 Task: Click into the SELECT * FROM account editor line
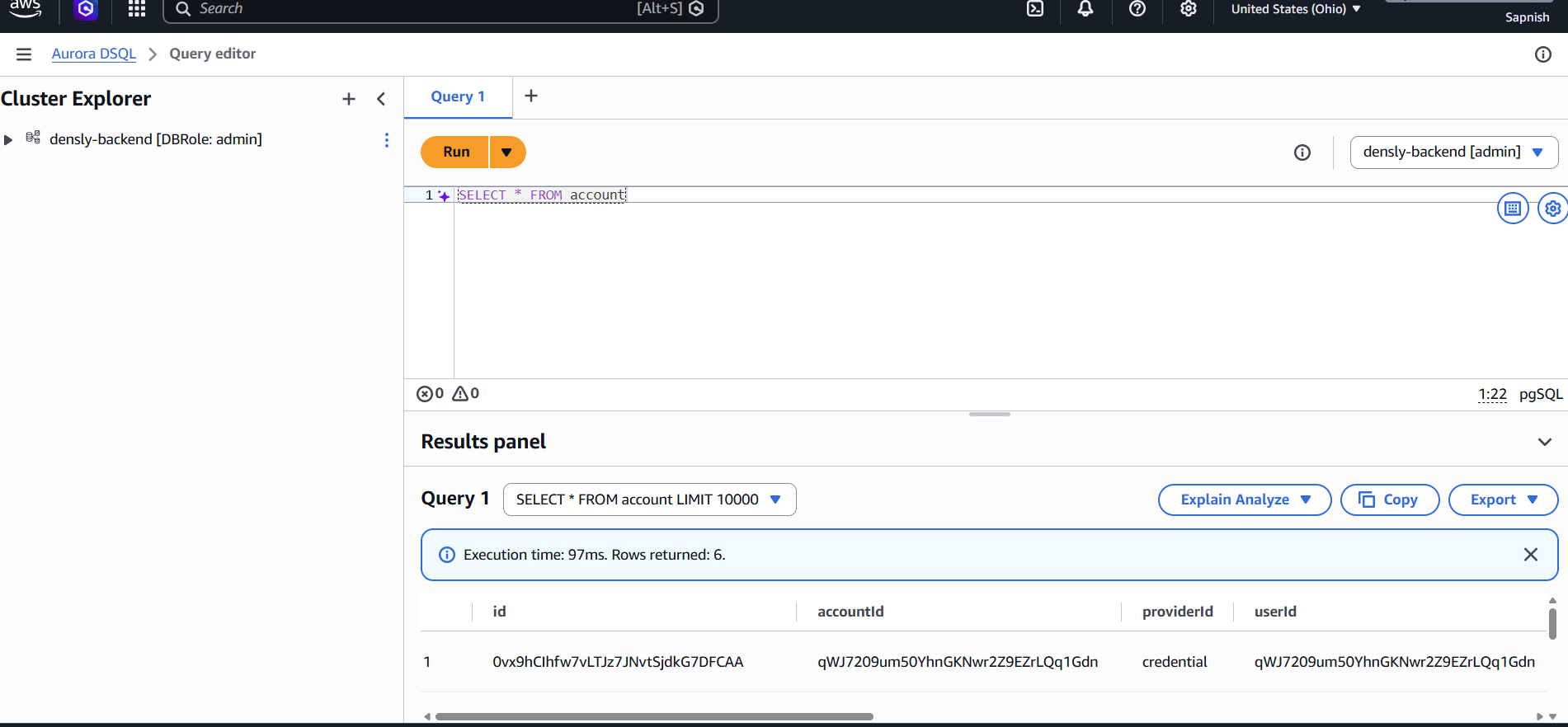[542, 195]
